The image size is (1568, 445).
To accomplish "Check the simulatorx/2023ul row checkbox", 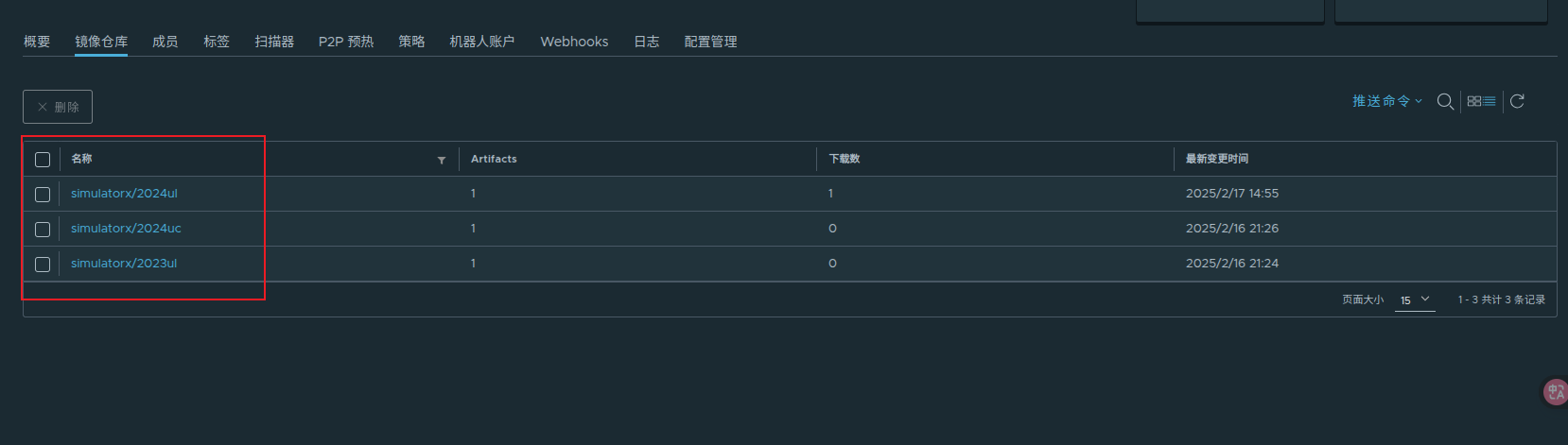I will [x=43, y=265].
